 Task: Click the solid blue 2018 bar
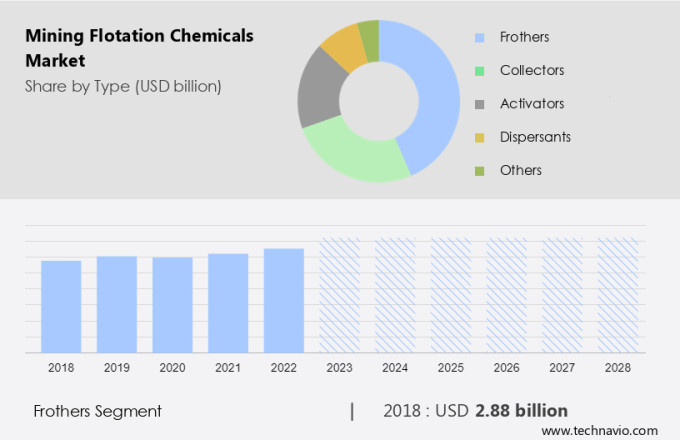coord(61,306)
